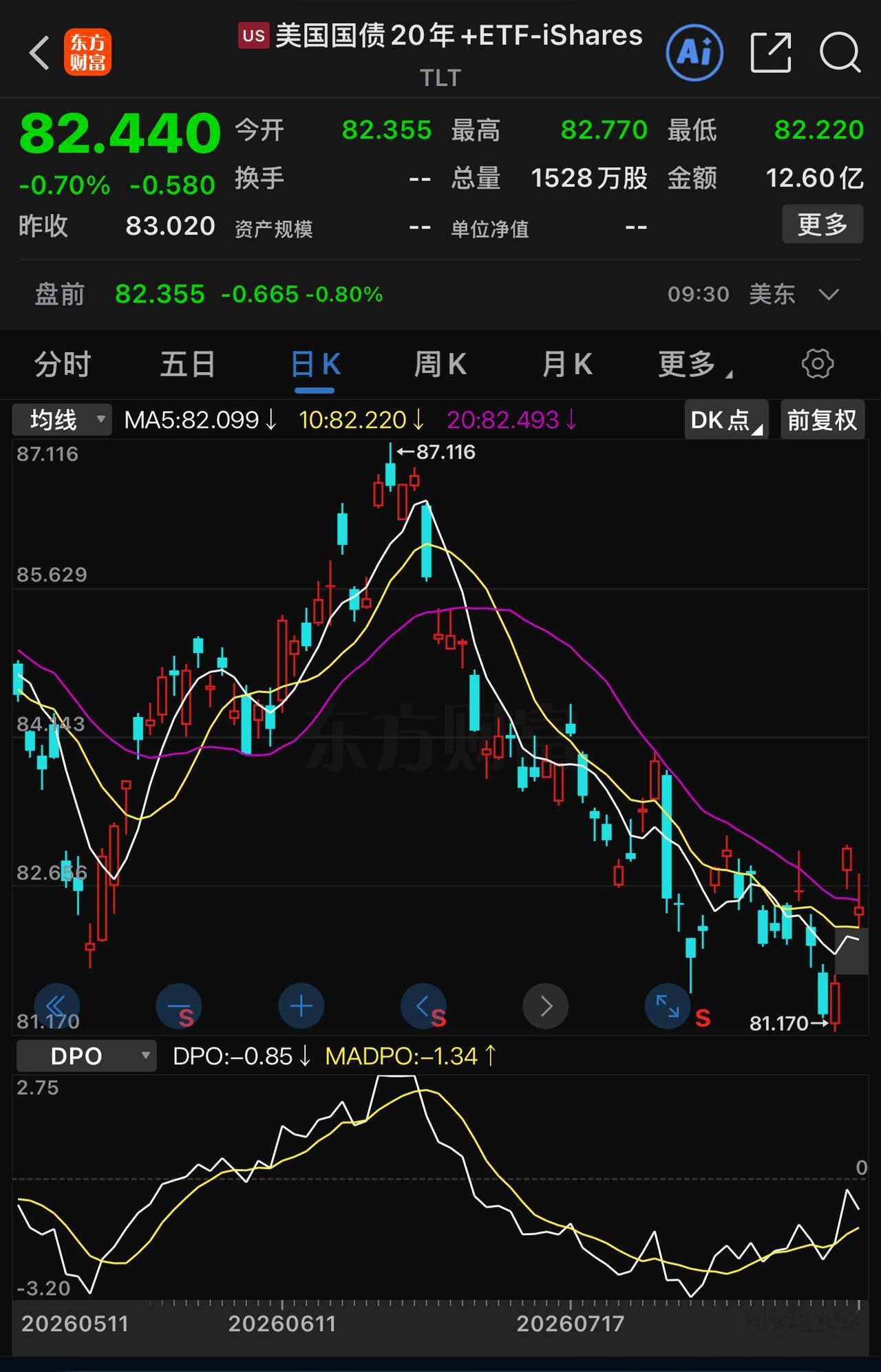This screenshot has height=1372, width=881.
Task: Open the 东方财富 logo icon
Action: (87, 52)
